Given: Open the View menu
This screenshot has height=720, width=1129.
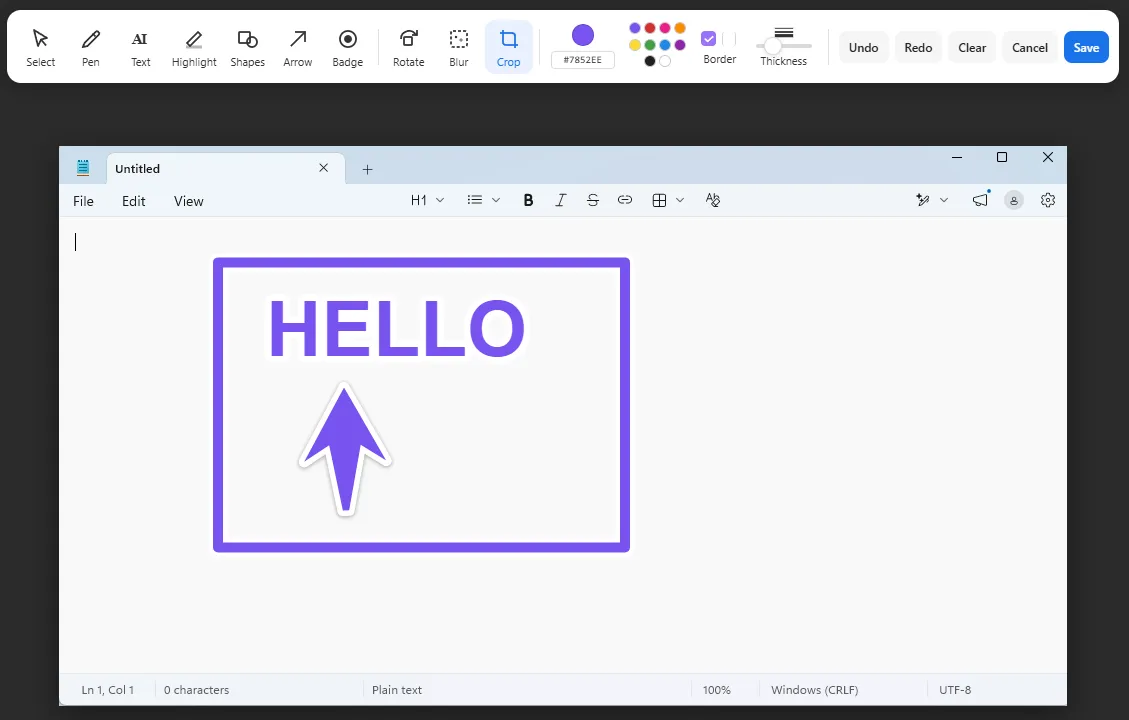Looking at the screenshot, I should 189,201.
